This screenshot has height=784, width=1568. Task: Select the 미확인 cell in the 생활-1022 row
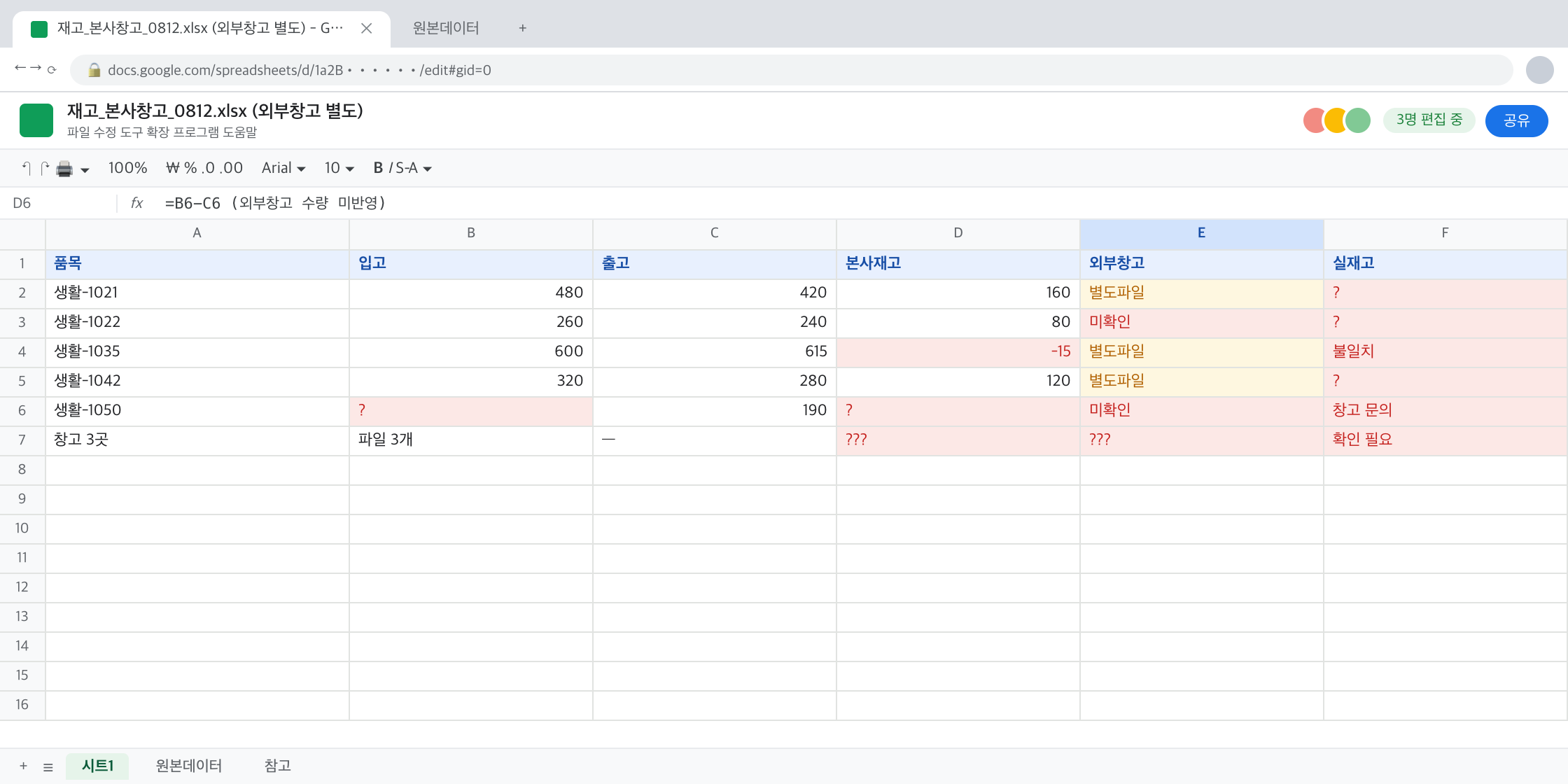click(x=1201, y=322)
